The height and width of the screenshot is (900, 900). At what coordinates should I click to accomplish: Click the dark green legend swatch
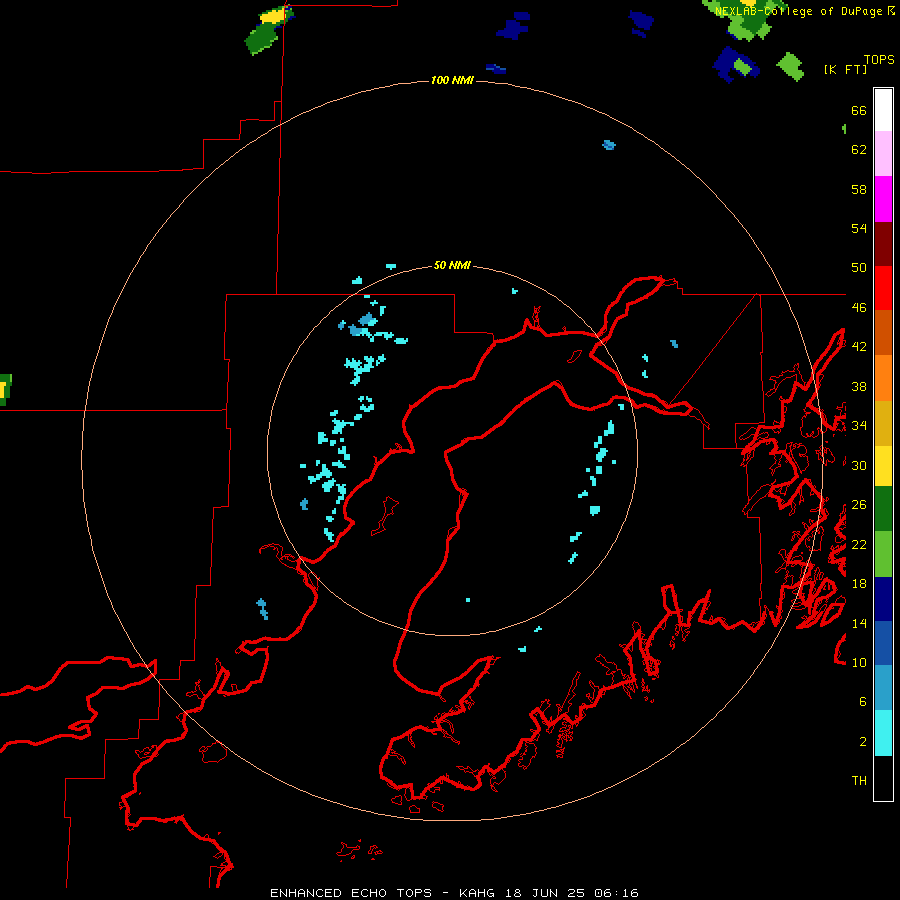(883, 509)
